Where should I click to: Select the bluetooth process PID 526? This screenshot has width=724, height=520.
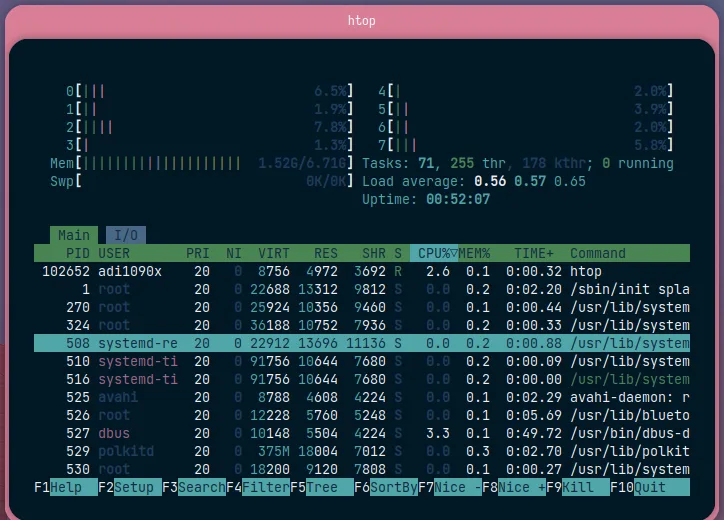362,415
